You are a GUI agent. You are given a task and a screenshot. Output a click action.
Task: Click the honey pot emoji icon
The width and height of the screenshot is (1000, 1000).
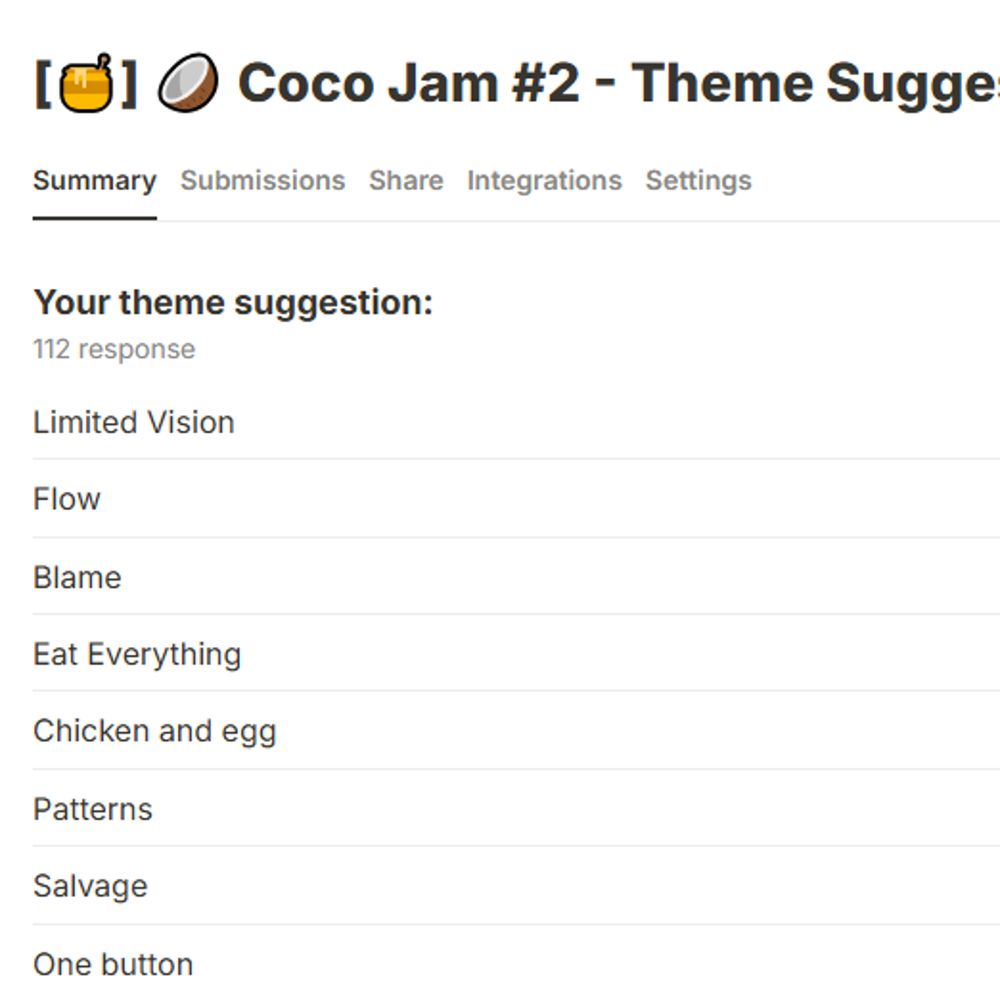pos(87,83)
